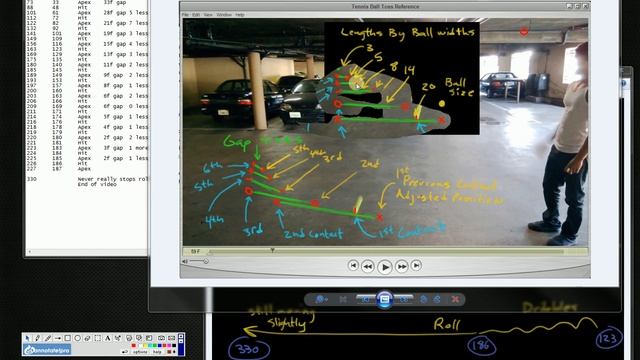Select the rectangle shape tool in Annotate!Pro
The height and width of the screenshot is (360, 640).
click(67, 338)
